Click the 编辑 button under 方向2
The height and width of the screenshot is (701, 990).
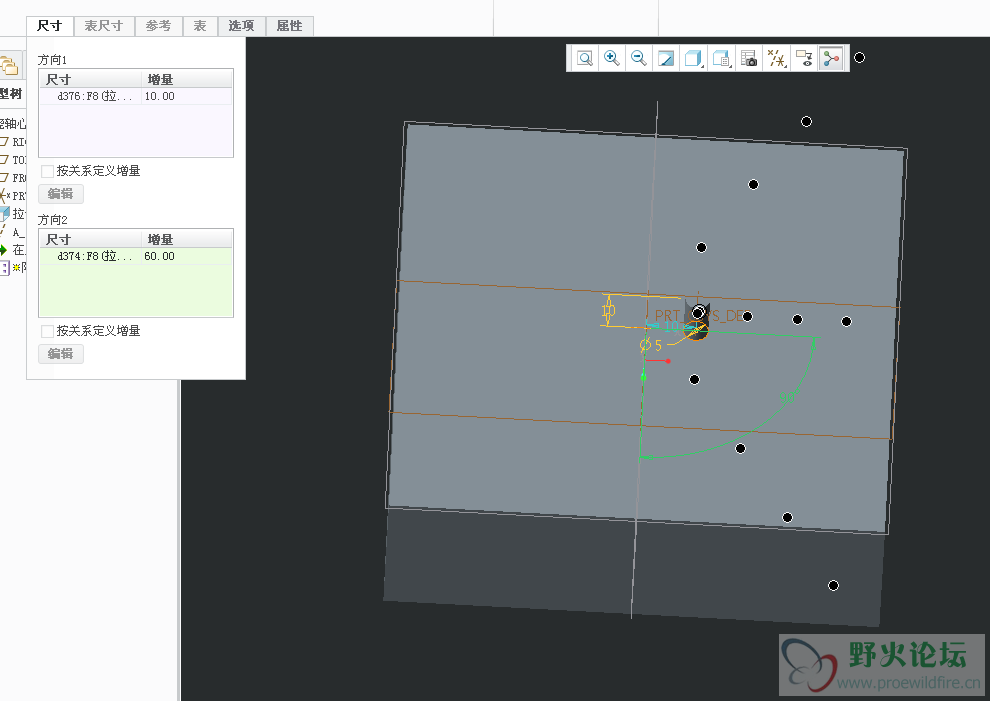point(61,354)
